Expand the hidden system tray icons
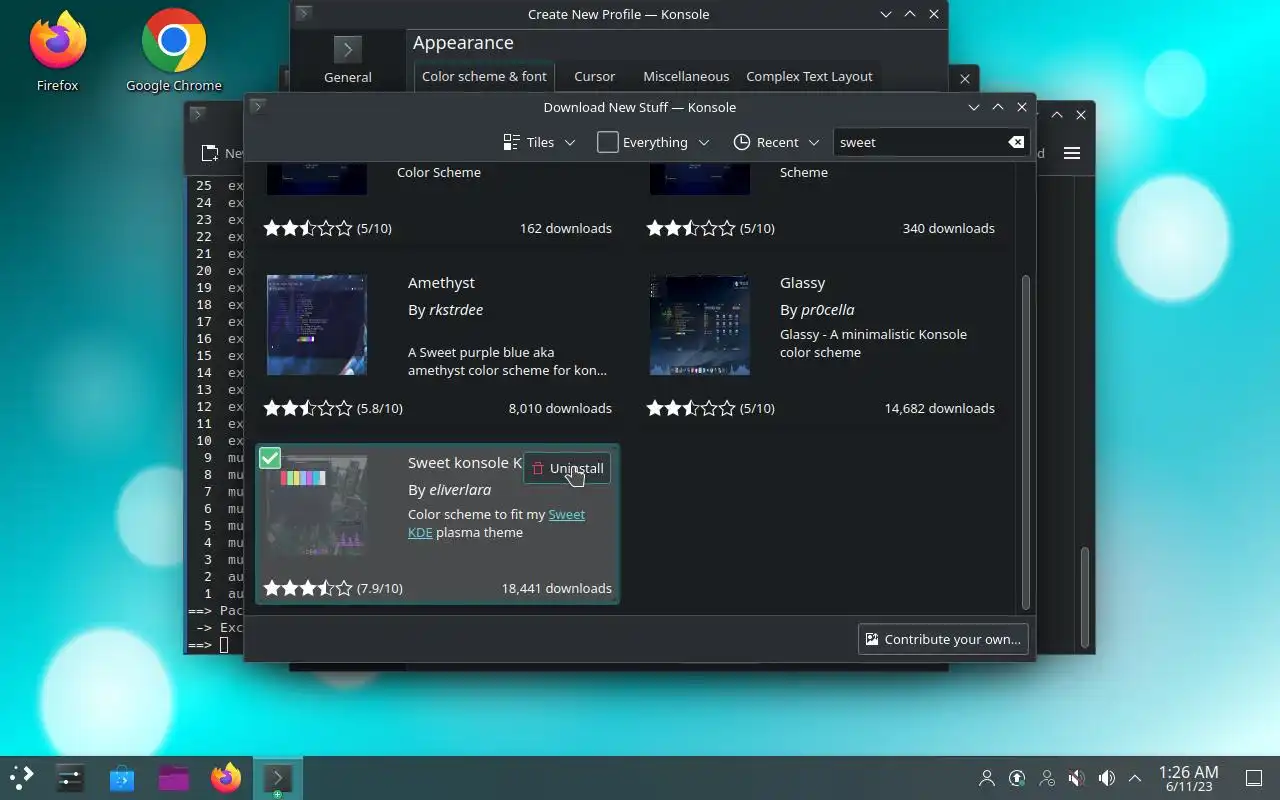The height and width of the screenshot is (800, 1280). tap(1135, 778)
